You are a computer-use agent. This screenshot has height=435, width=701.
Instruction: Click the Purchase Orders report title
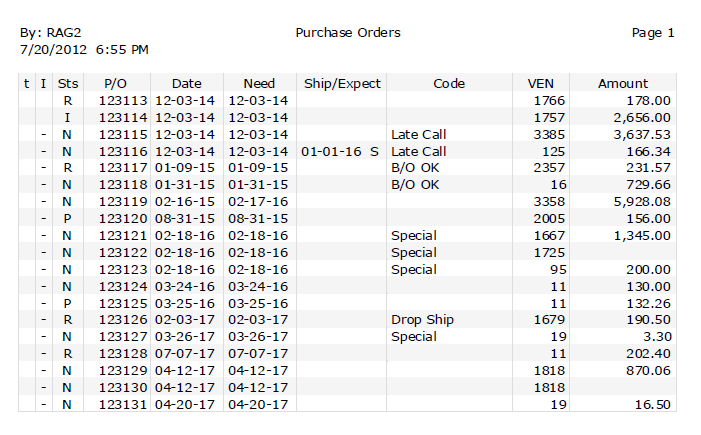pos(348,33)
